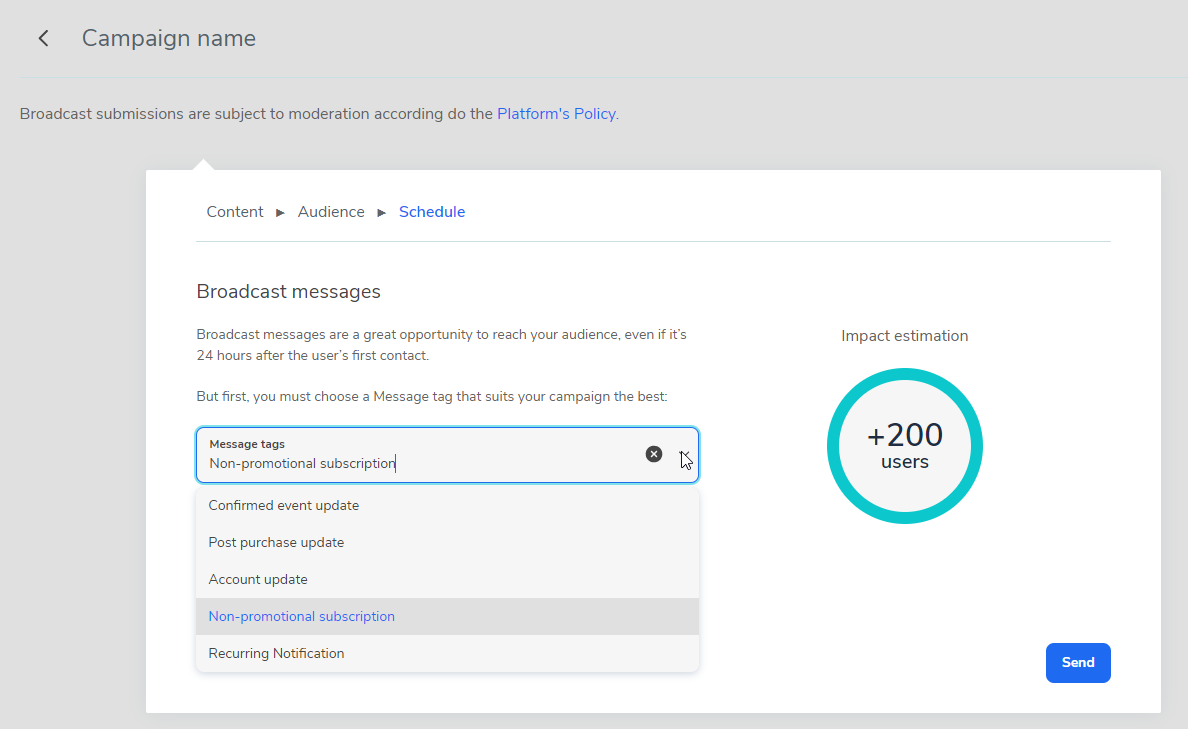
Task: Switch to the Audience step
Action: coord(331,212)
